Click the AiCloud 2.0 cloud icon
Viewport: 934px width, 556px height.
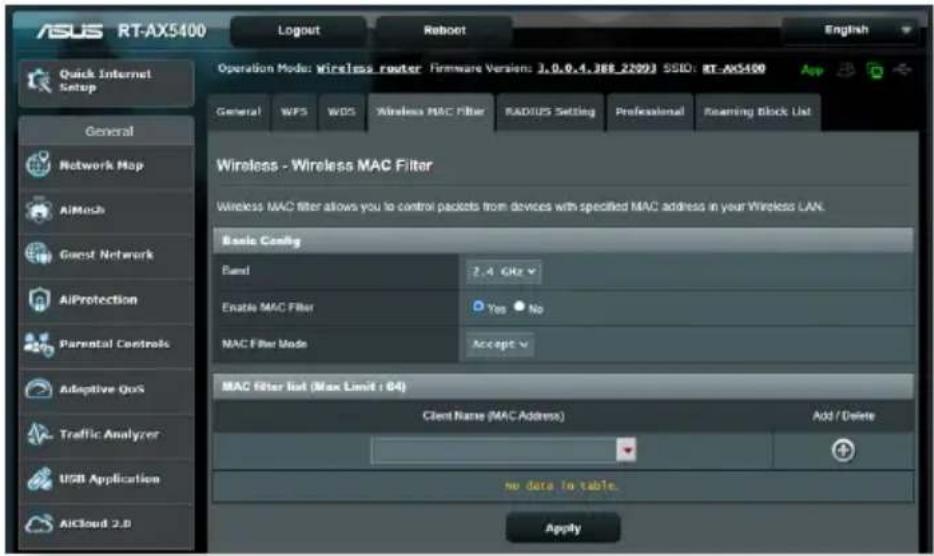click(x=39, y=523)
